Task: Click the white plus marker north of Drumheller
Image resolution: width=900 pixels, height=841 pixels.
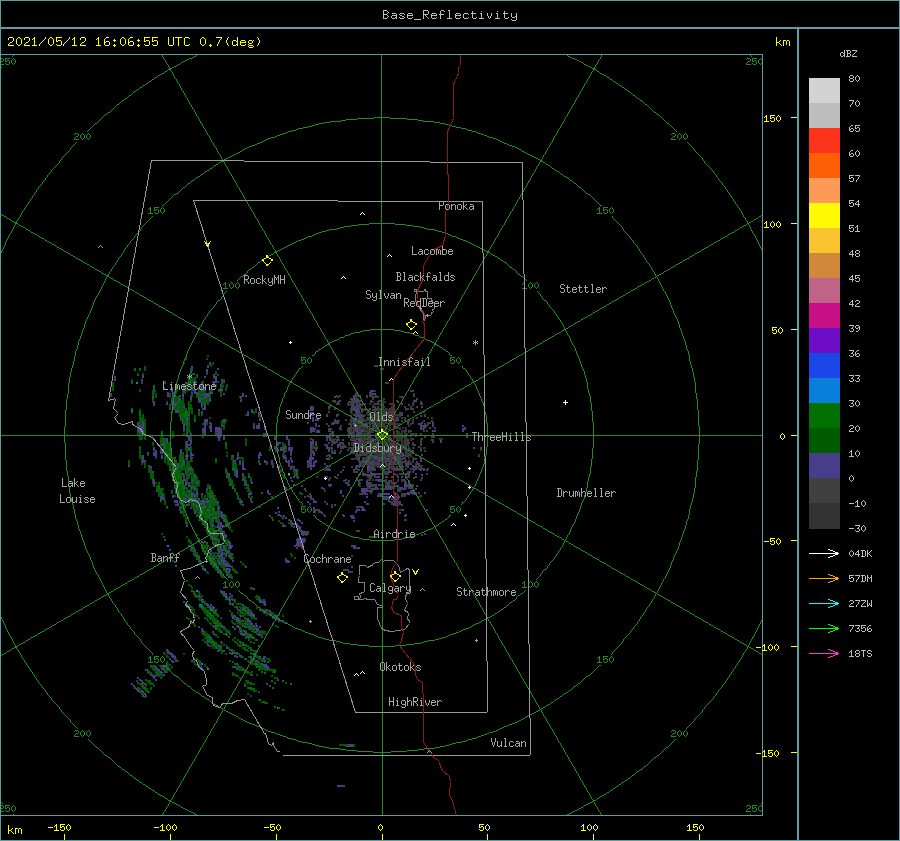Action: click(x=565, y=402)
